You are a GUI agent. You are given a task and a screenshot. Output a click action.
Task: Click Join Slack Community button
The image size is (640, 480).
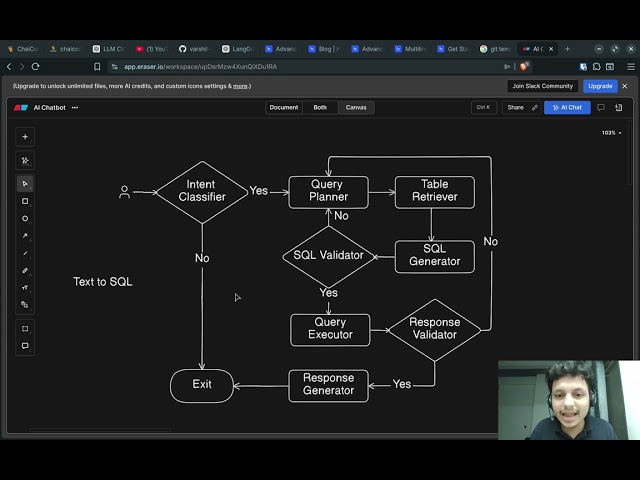coord(542,86)
